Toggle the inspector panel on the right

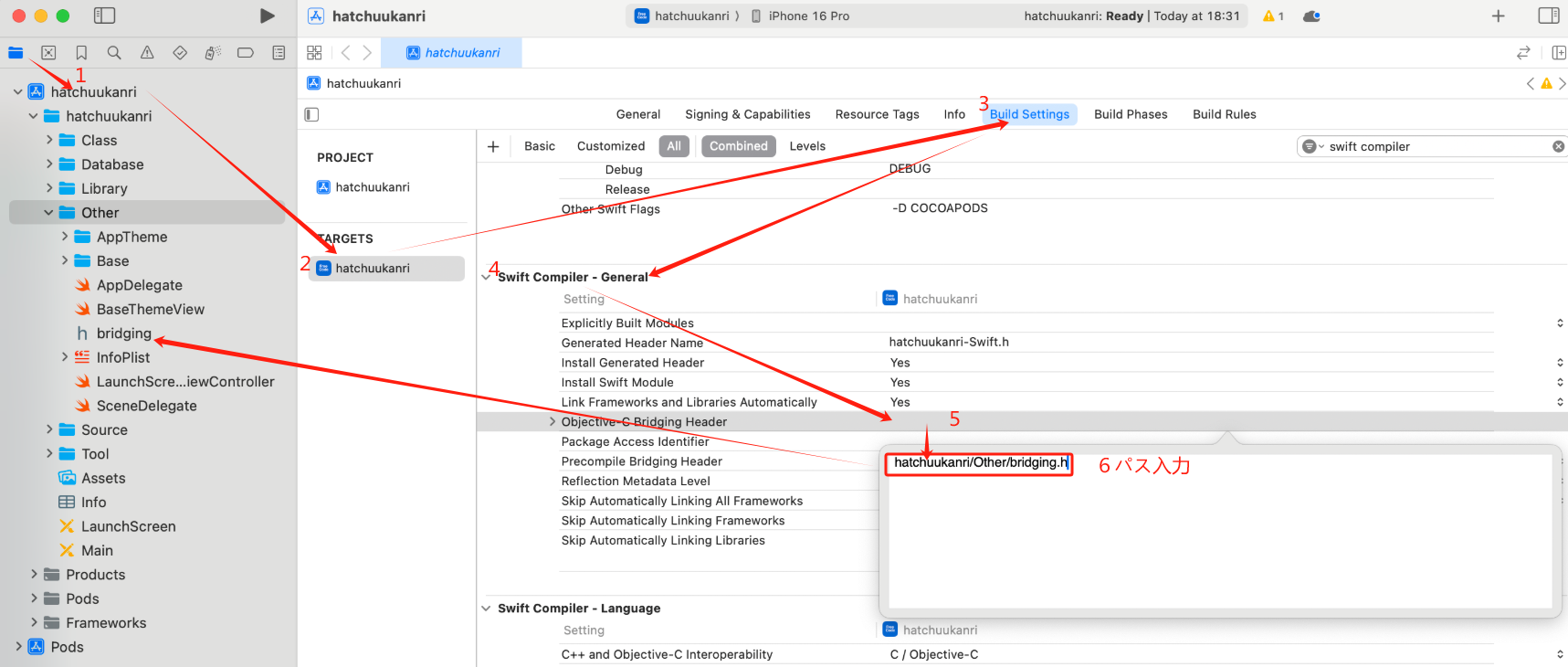click(x=1548, y=16)
